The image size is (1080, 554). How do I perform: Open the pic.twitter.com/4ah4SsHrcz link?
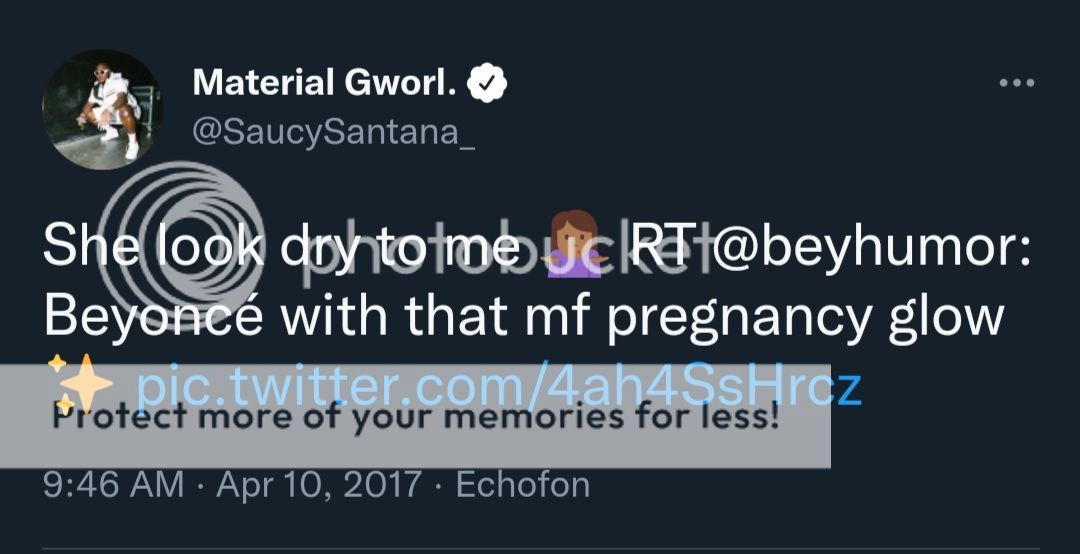coord(498,386)
